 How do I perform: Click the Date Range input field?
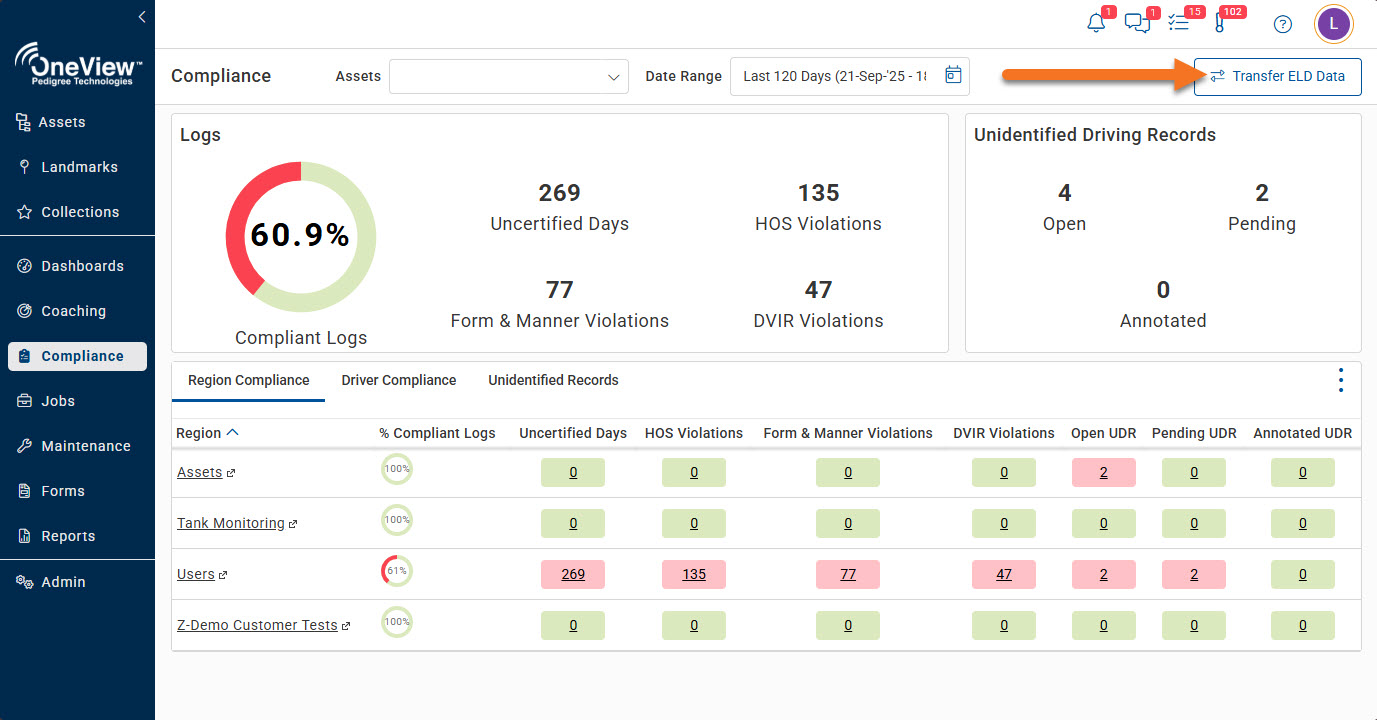tap(835, 76)
